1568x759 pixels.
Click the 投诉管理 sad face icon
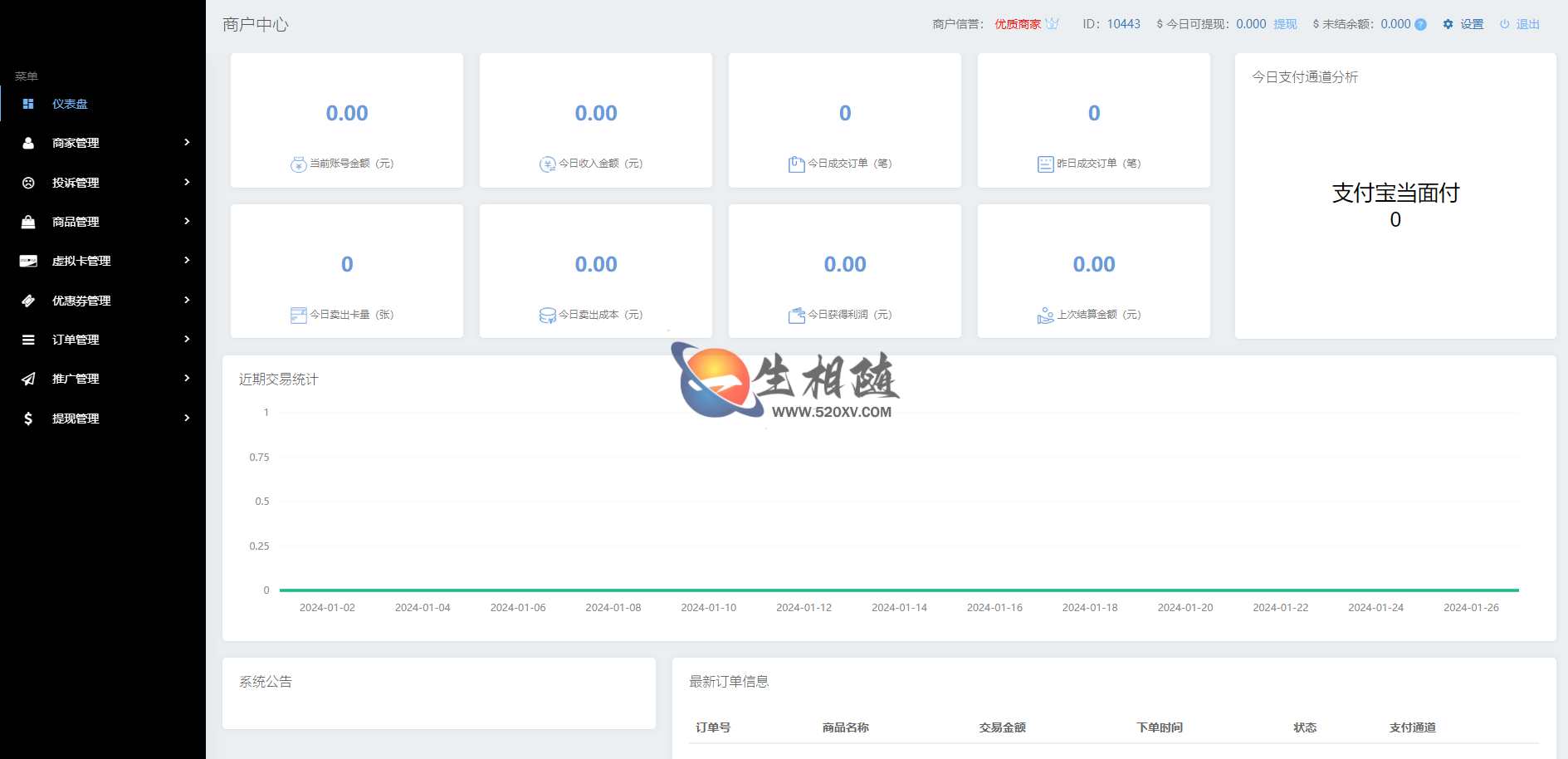[x=28, y=183]
